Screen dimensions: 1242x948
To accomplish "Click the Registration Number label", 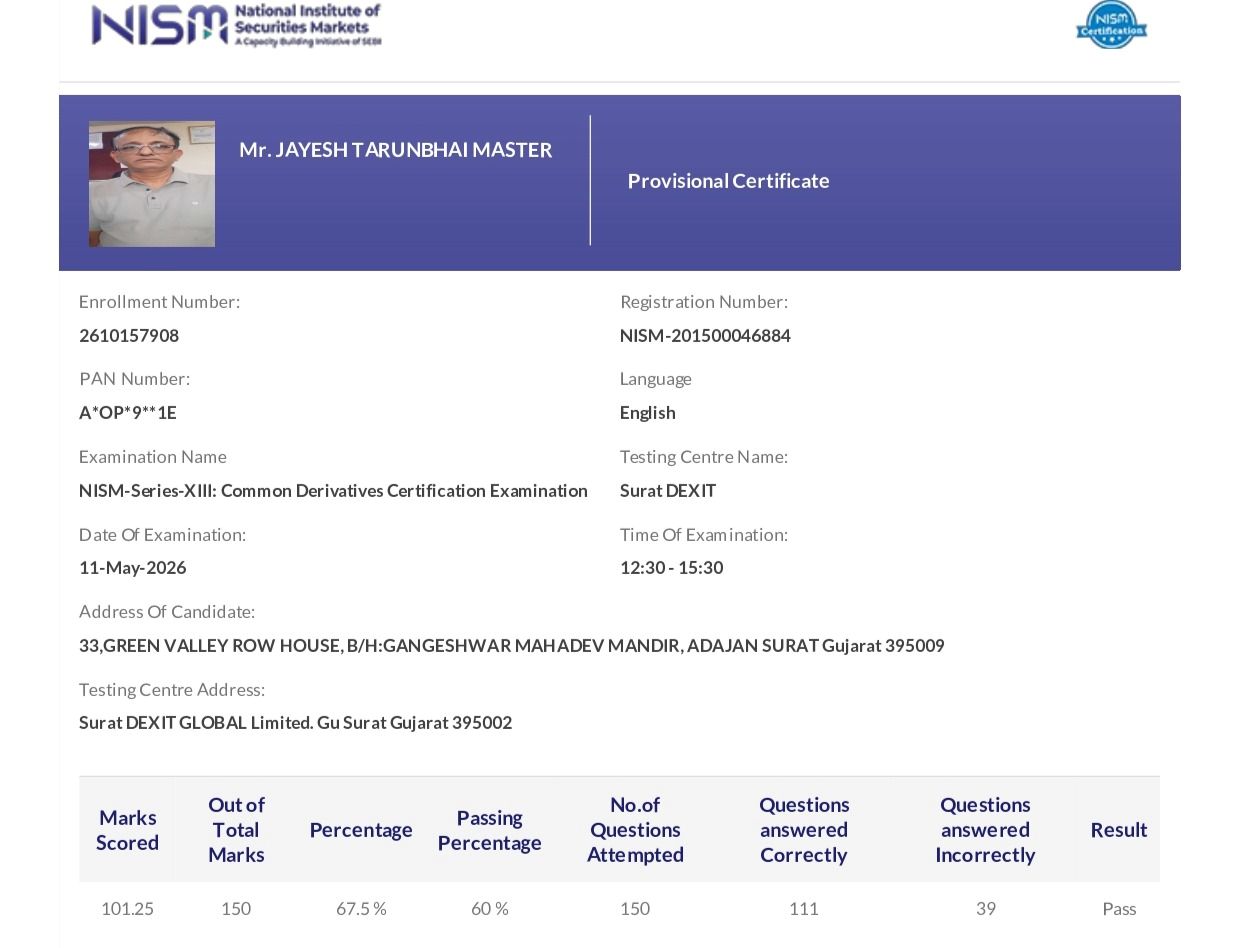I will (x=704, y=302).
